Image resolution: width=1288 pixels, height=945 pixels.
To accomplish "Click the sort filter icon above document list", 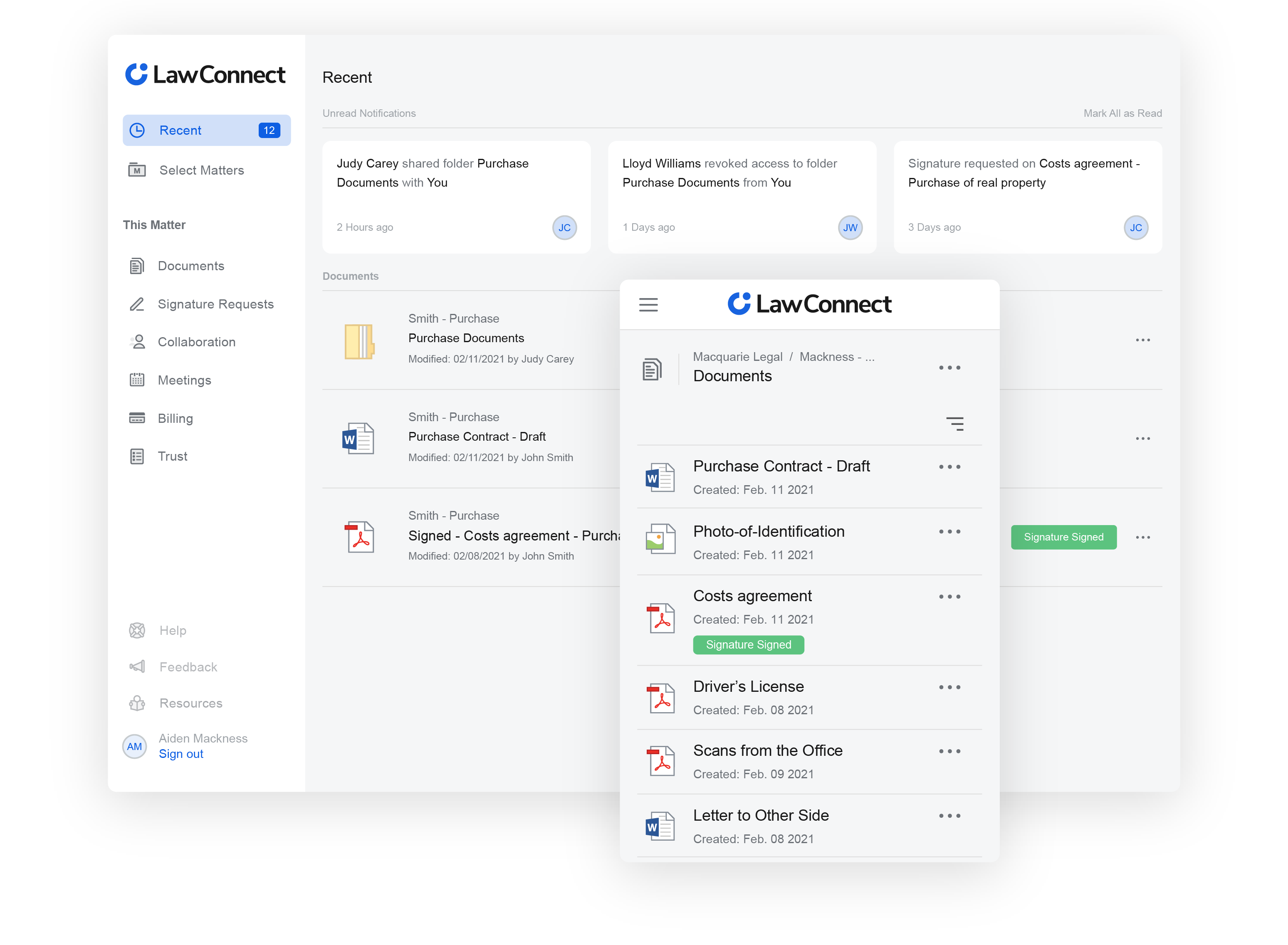I will click(x=954, y=423).
